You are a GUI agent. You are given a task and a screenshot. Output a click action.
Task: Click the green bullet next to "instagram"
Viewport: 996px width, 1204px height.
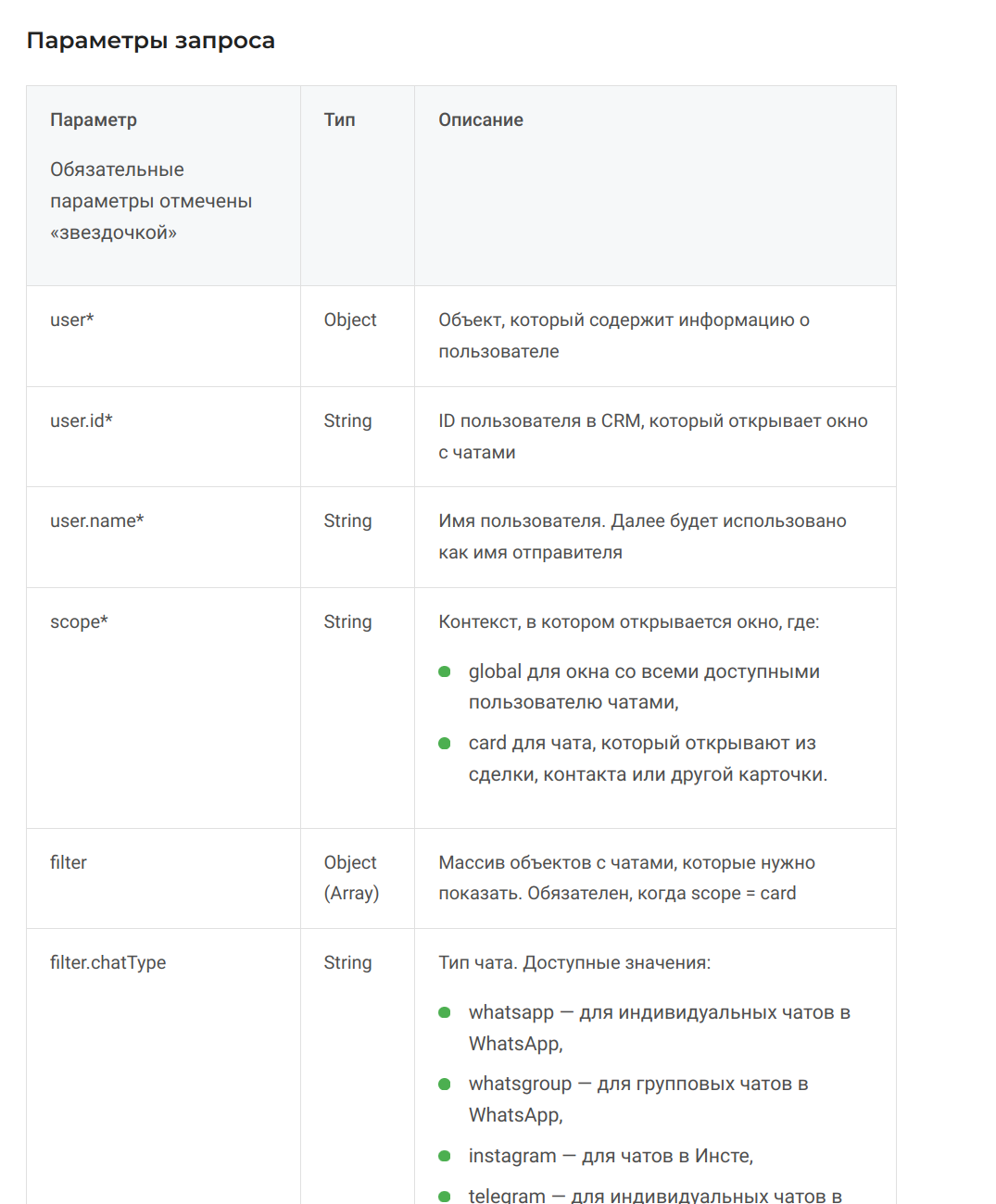pyautogui.click(x=445, y=1156)
